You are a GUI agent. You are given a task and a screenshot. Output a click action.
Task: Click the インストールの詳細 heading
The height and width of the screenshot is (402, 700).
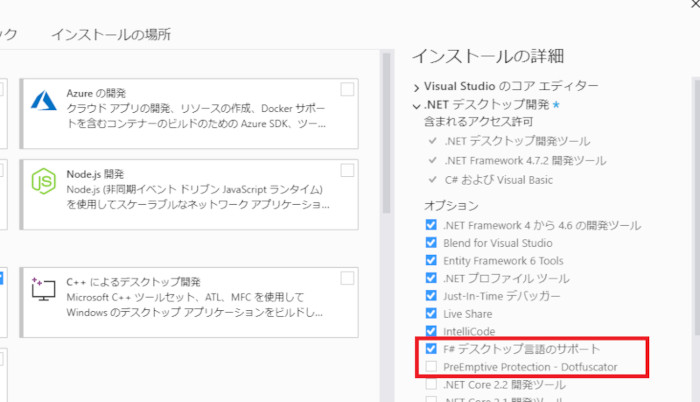coord(488,56)
